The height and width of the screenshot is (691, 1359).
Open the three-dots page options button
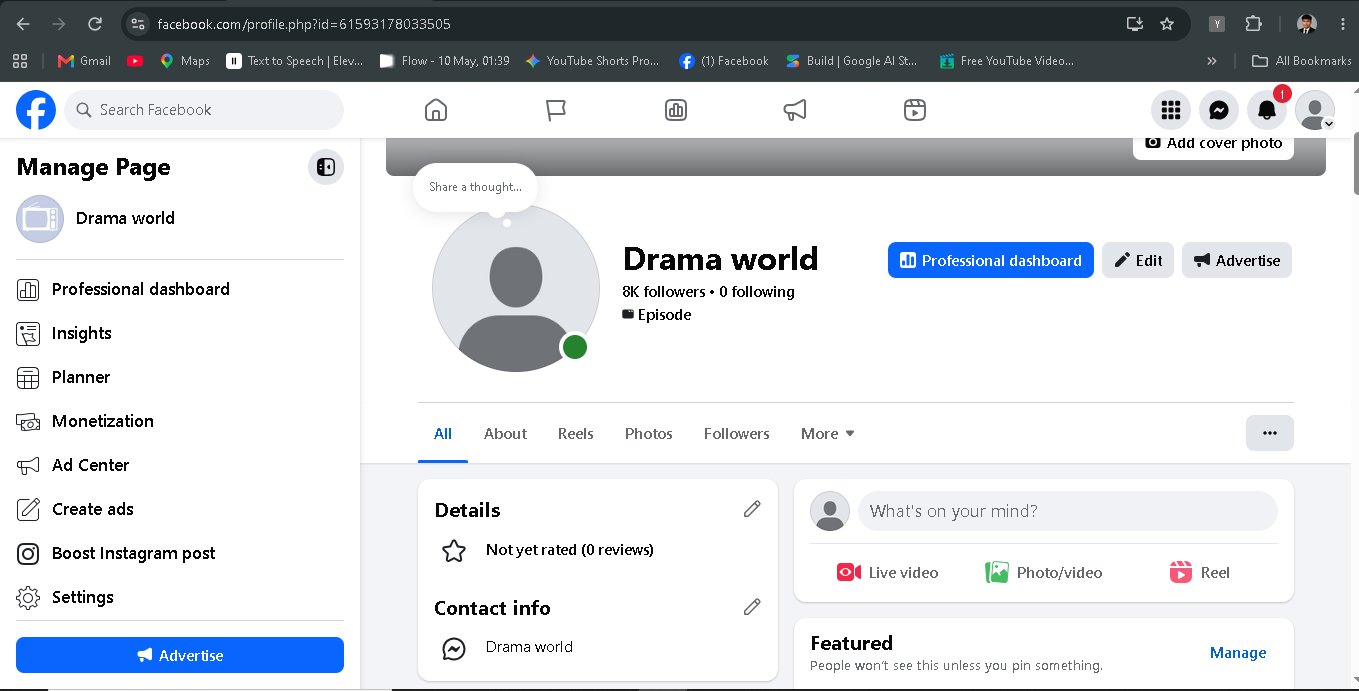(1270, 433)
